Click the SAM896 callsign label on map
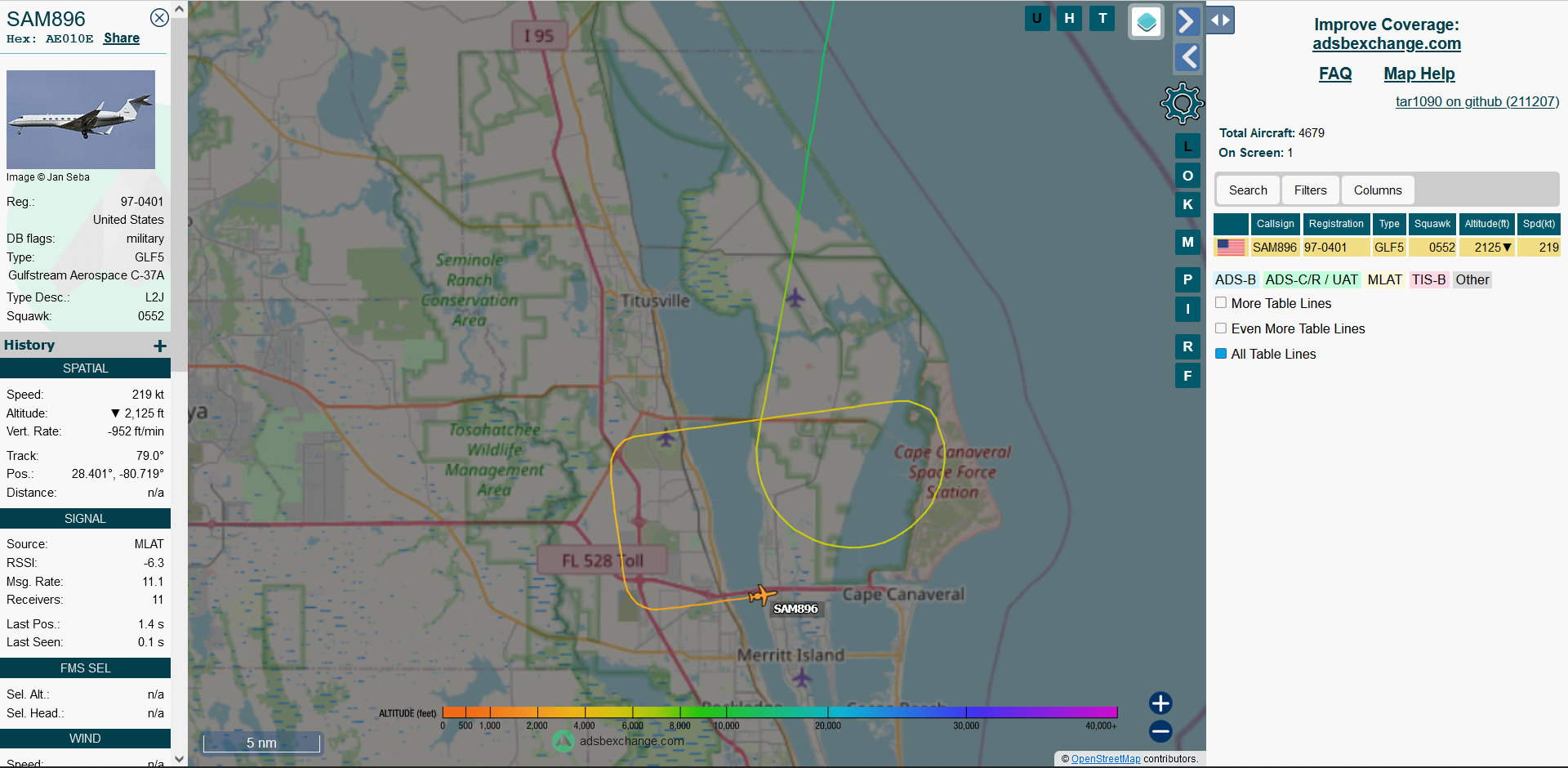Screen dimensions: 1568x768 pyautogui.click(x=795, y=609)
